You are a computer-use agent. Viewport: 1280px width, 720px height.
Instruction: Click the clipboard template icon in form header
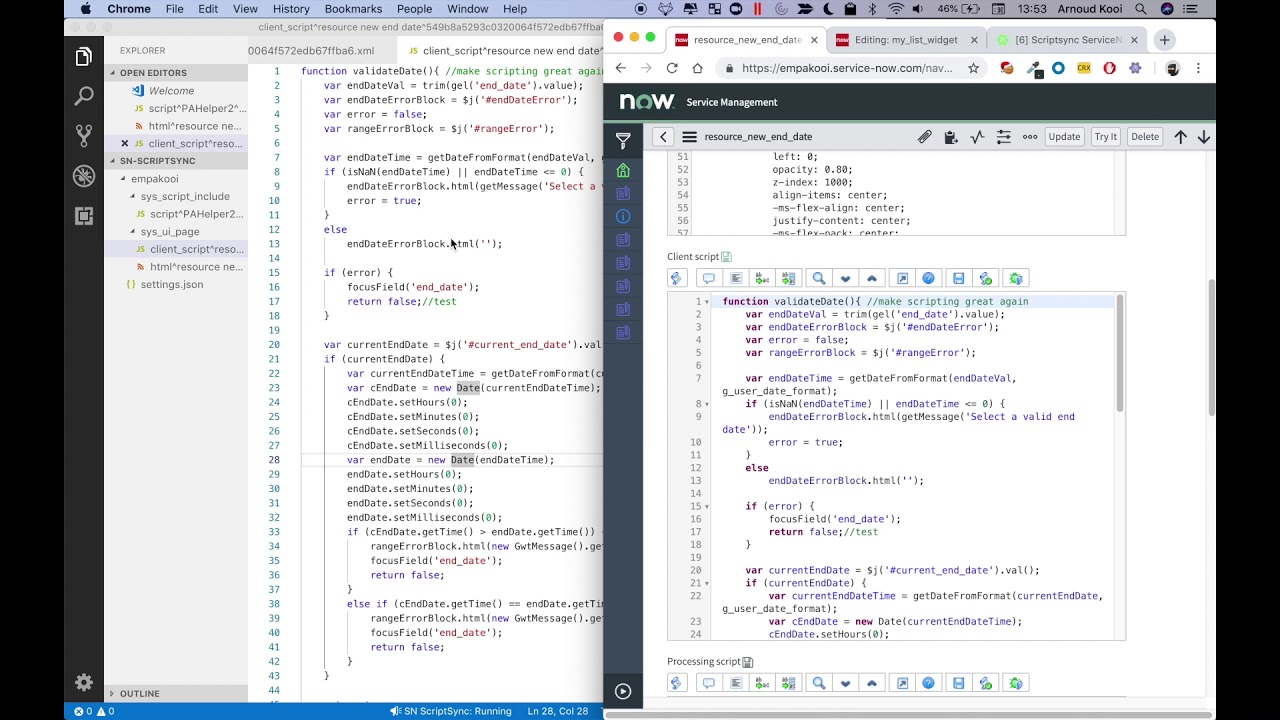coord(951,137)
